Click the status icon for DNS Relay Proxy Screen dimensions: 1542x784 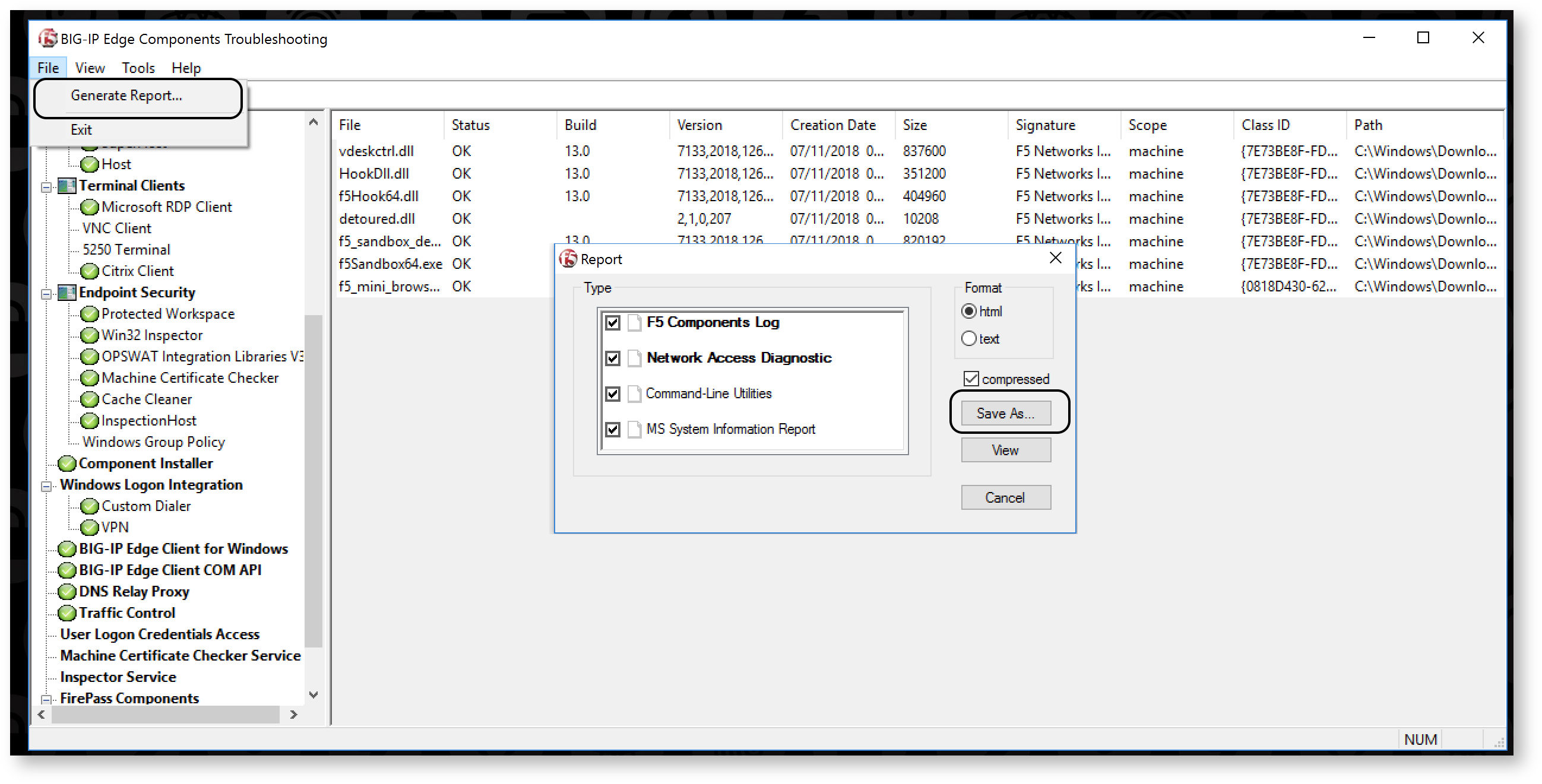pos(67,592)
